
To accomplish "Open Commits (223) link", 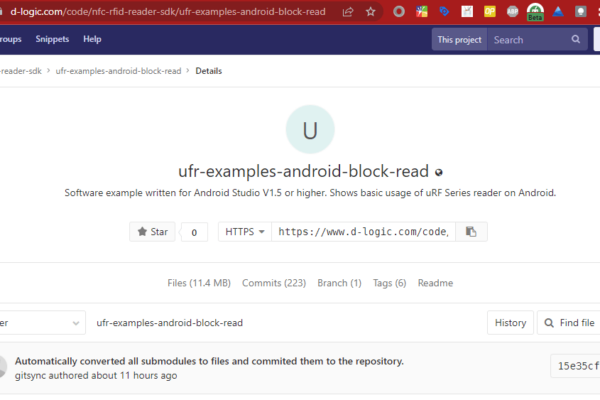I will click(x=274, y=283).
